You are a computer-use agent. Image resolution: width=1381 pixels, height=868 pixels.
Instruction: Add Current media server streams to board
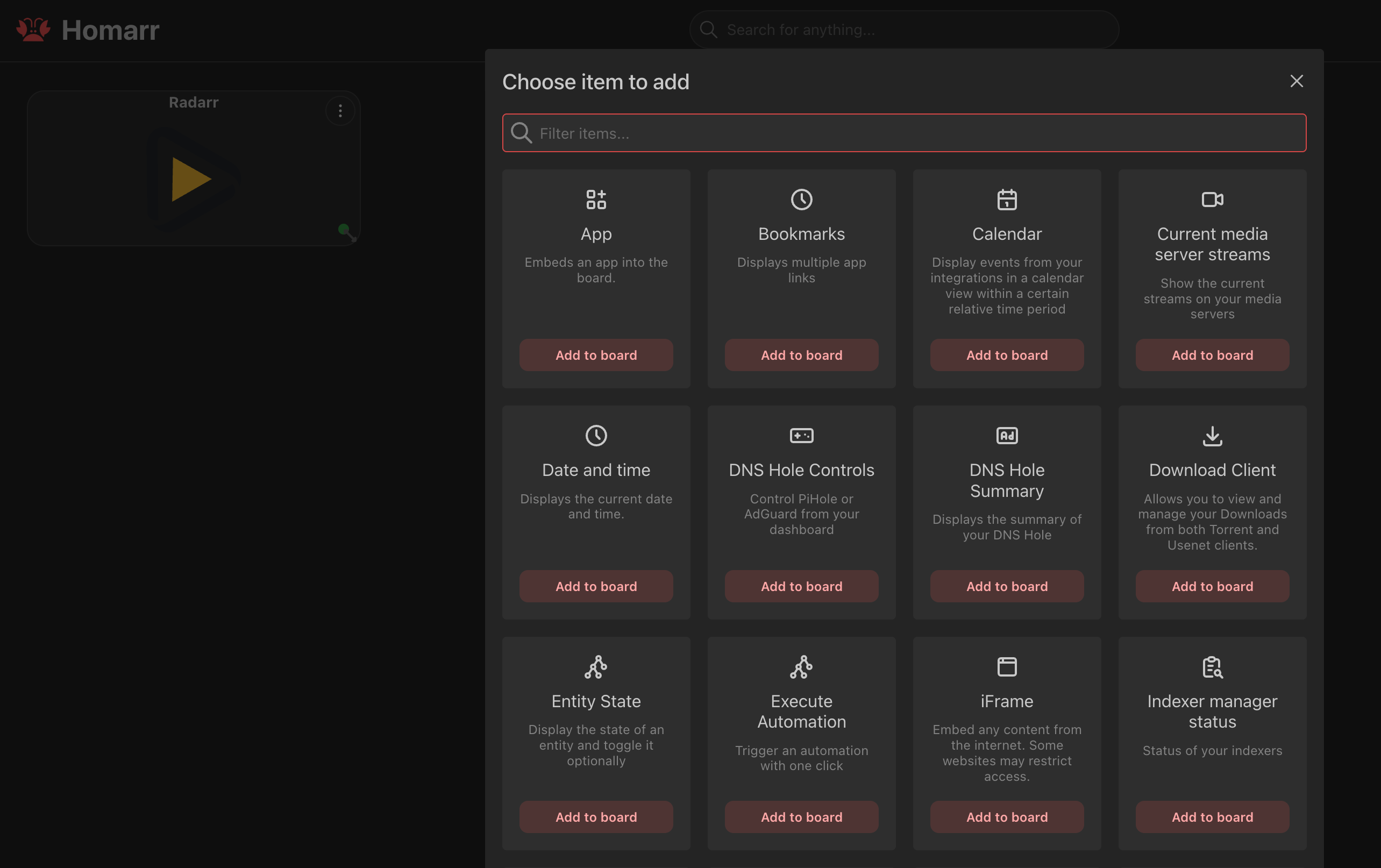1212,354
